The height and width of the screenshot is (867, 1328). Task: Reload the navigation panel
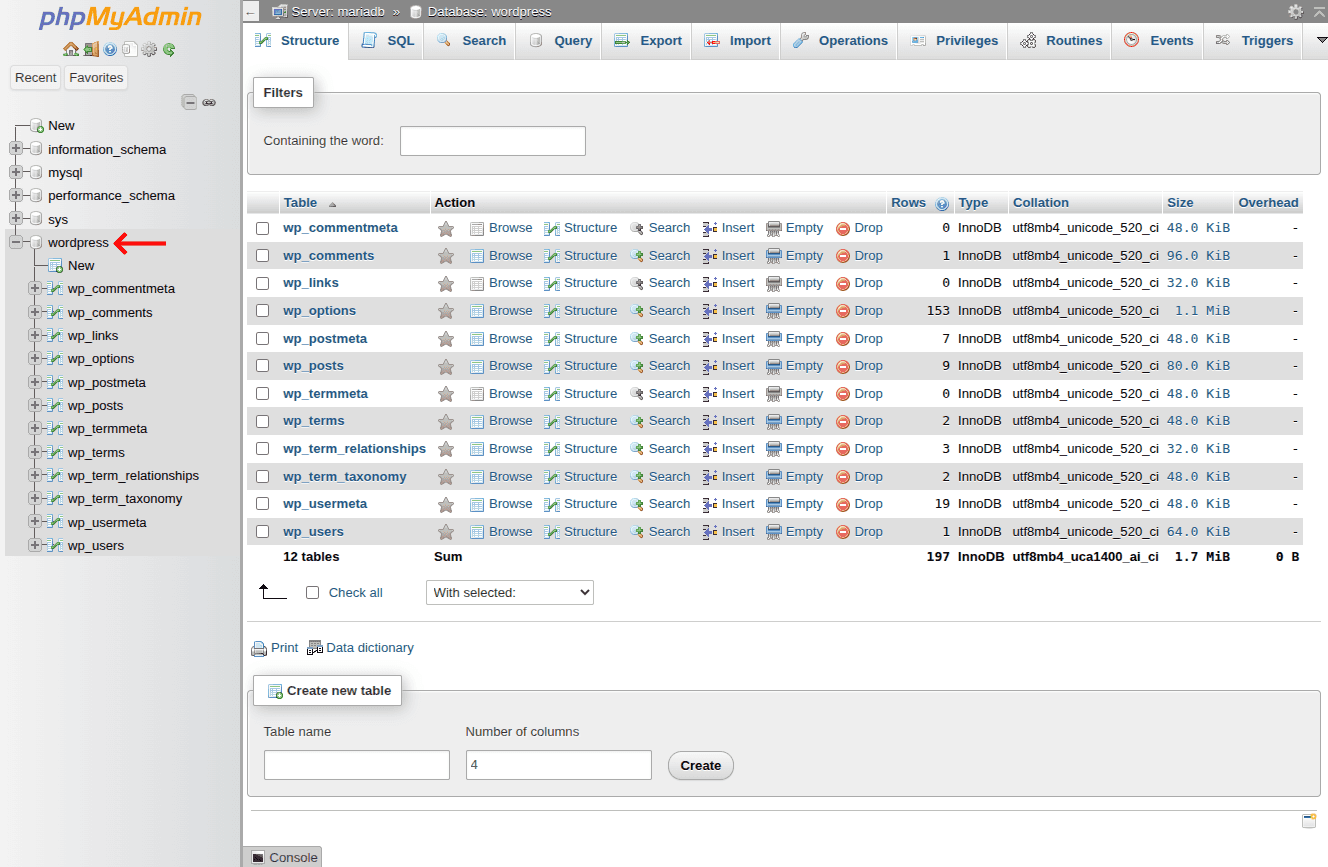pos(169,49)
